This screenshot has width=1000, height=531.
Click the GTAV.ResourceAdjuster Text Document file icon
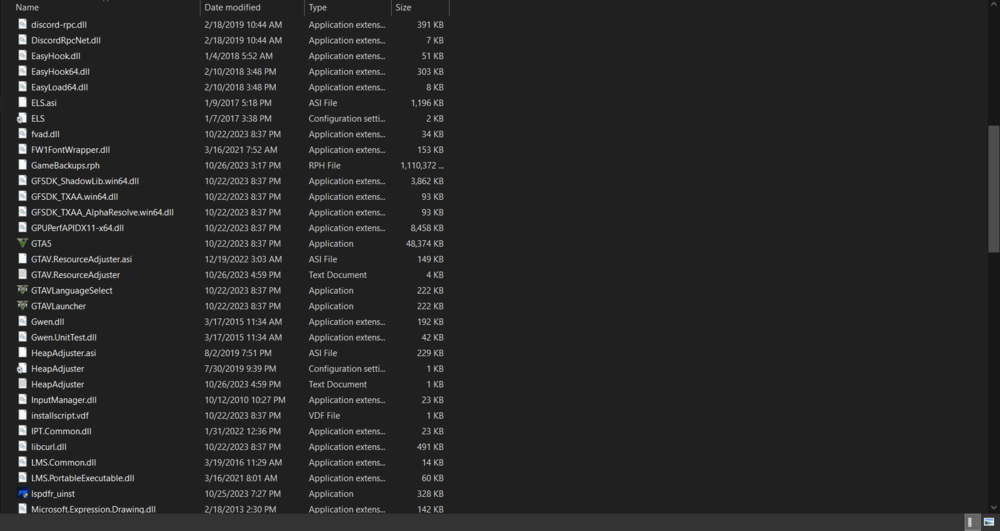click(22, 275)
